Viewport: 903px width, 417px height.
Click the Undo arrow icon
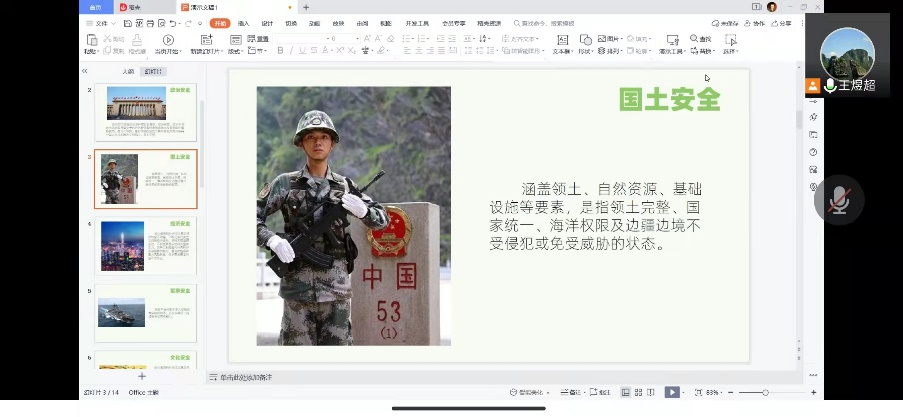tap(174, 23)
